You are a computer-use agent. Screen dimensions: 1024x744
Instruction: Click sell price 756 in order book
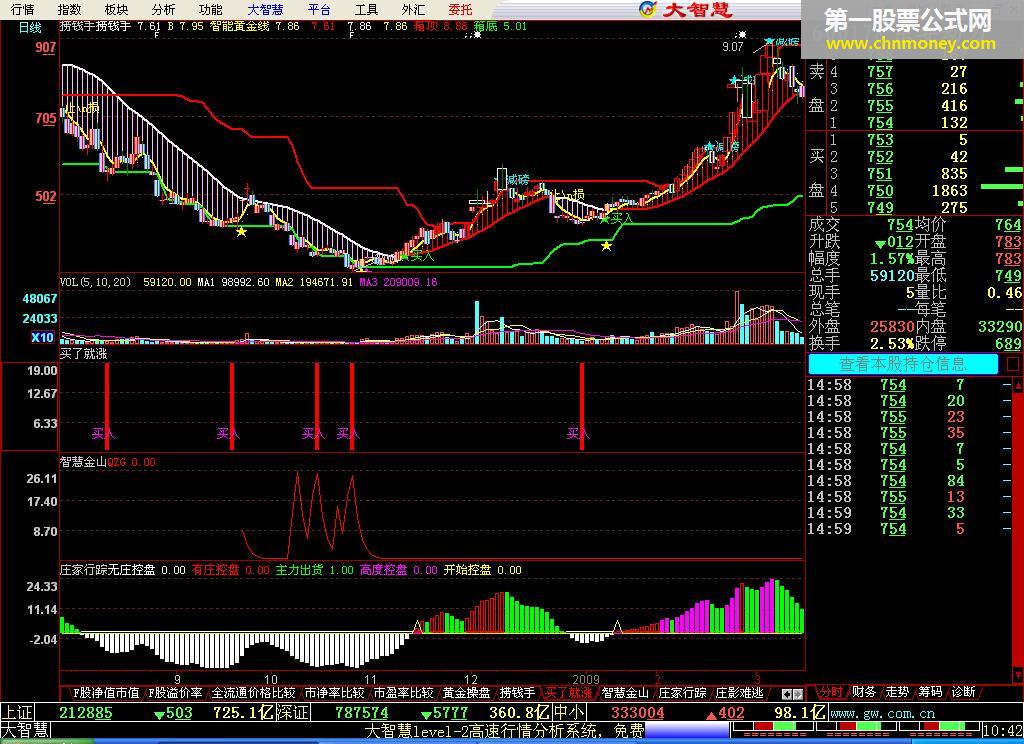point(880,89)
